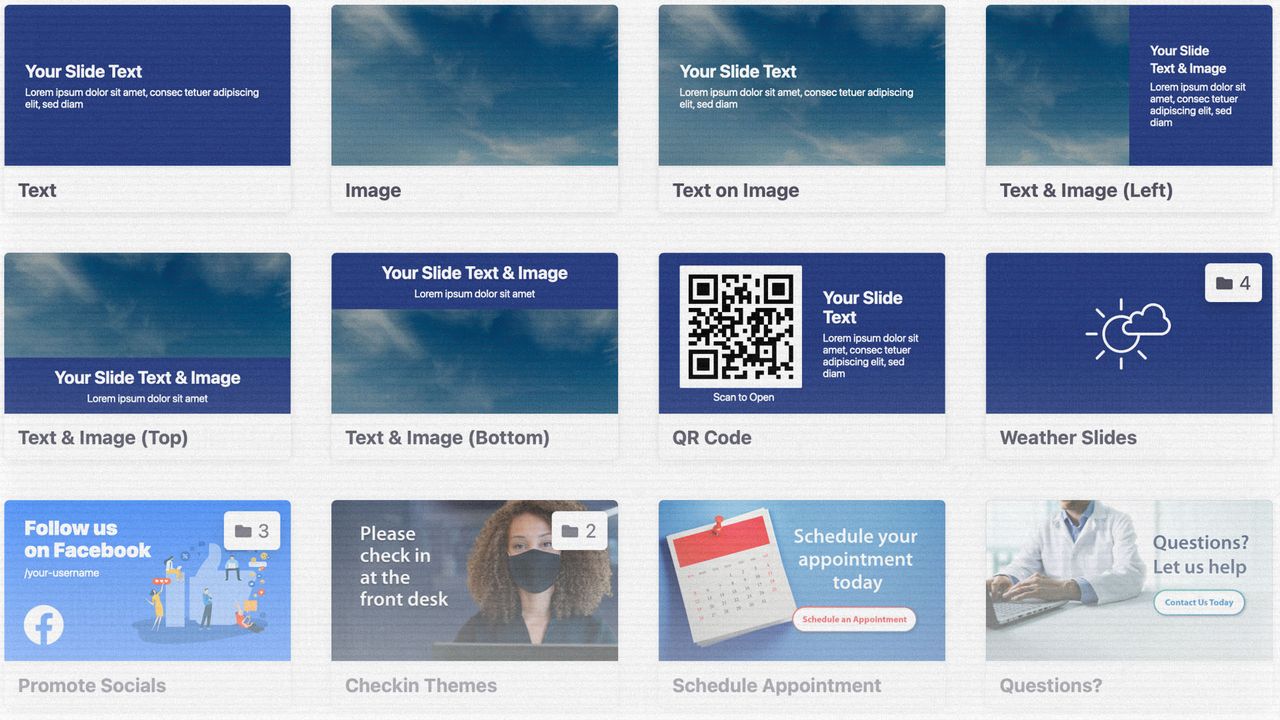
Task: Click the 'Text on Image' label
Action: [736, 190]
